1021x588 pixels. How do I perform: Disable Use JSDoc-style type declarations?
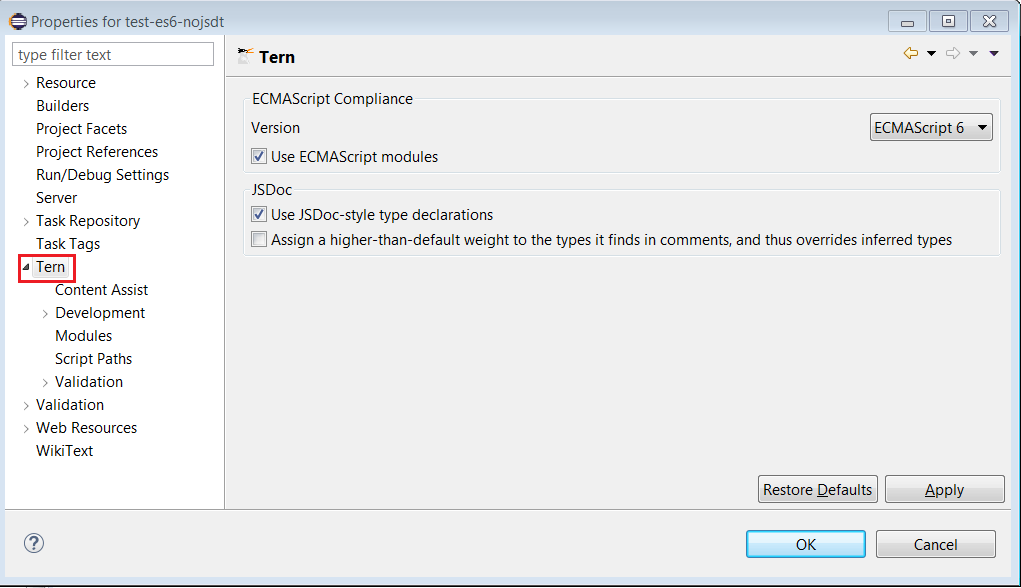click(x=260, y=215)
